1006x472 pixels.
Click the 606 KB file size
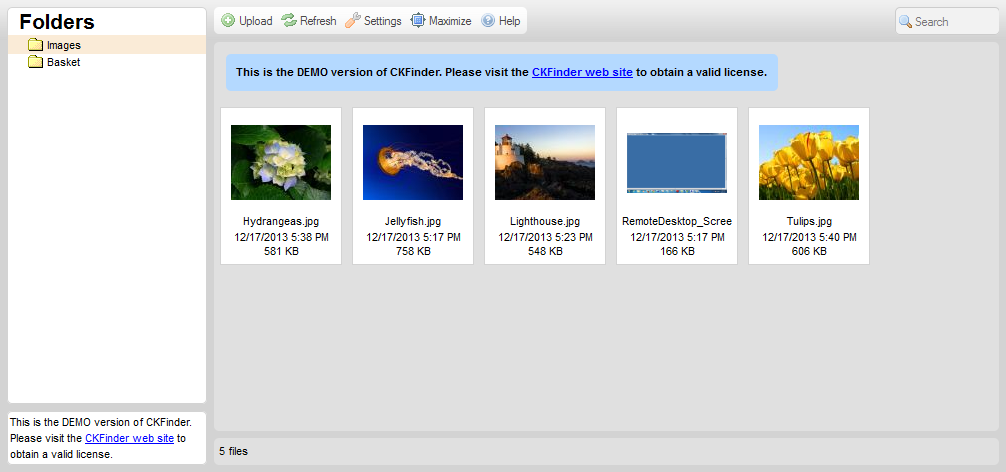click(x=809, y=251)
